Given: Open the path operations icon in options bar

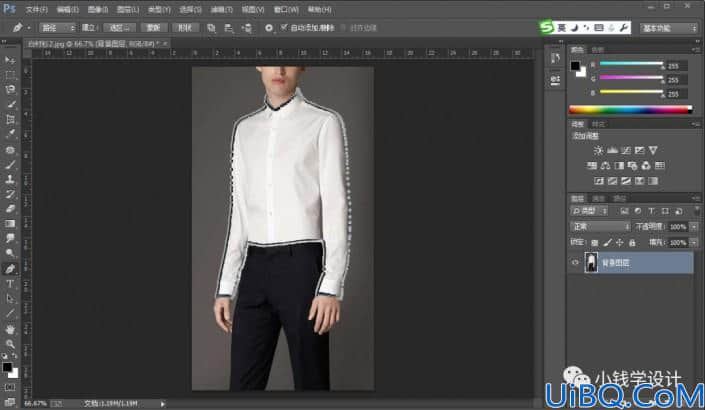Looking at the screenshot, I should click(x=211, y=28).
